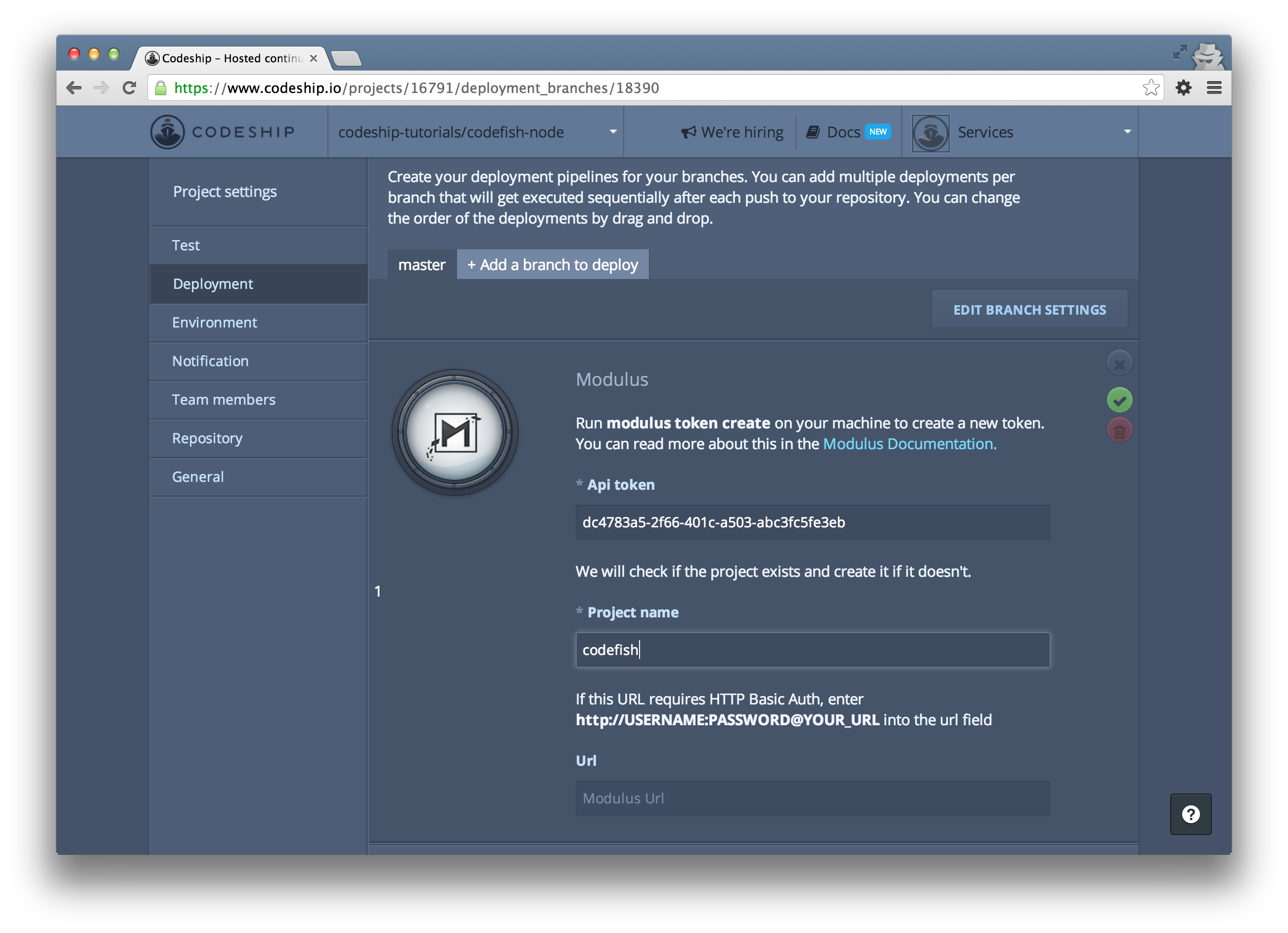Click the user avatar next to Services

(x=930, y=133)
